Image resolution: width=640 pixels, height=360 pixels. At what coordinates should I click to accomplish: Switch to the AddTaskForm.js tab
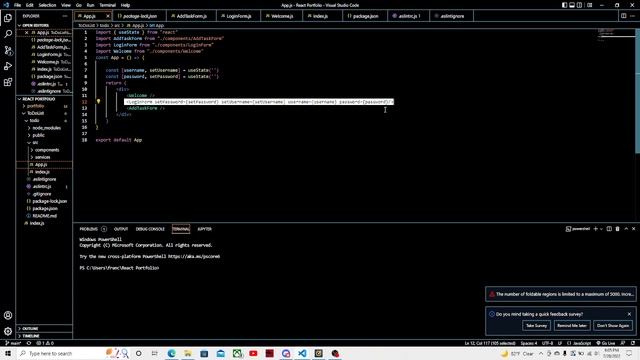[191, 16]
